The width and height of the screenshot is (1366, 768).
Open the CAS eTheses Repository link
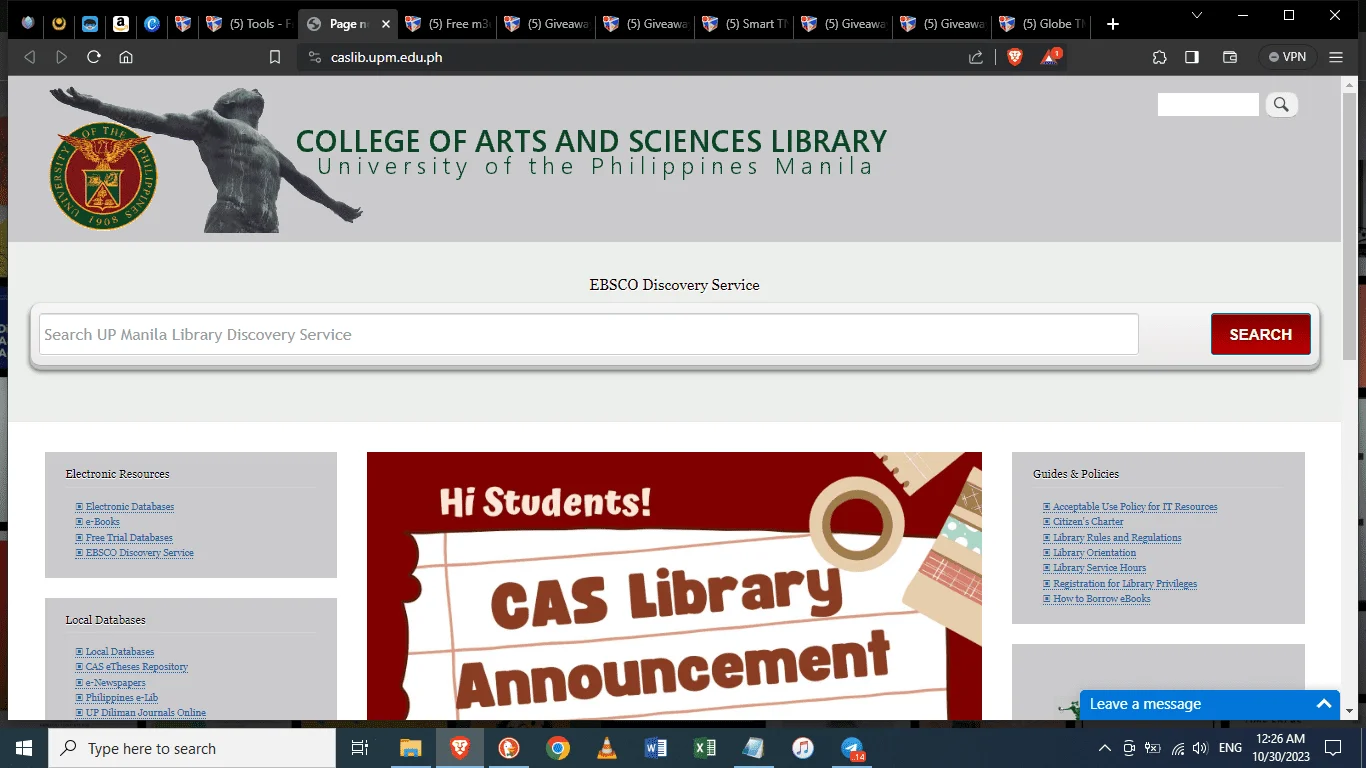pos(137,667)
